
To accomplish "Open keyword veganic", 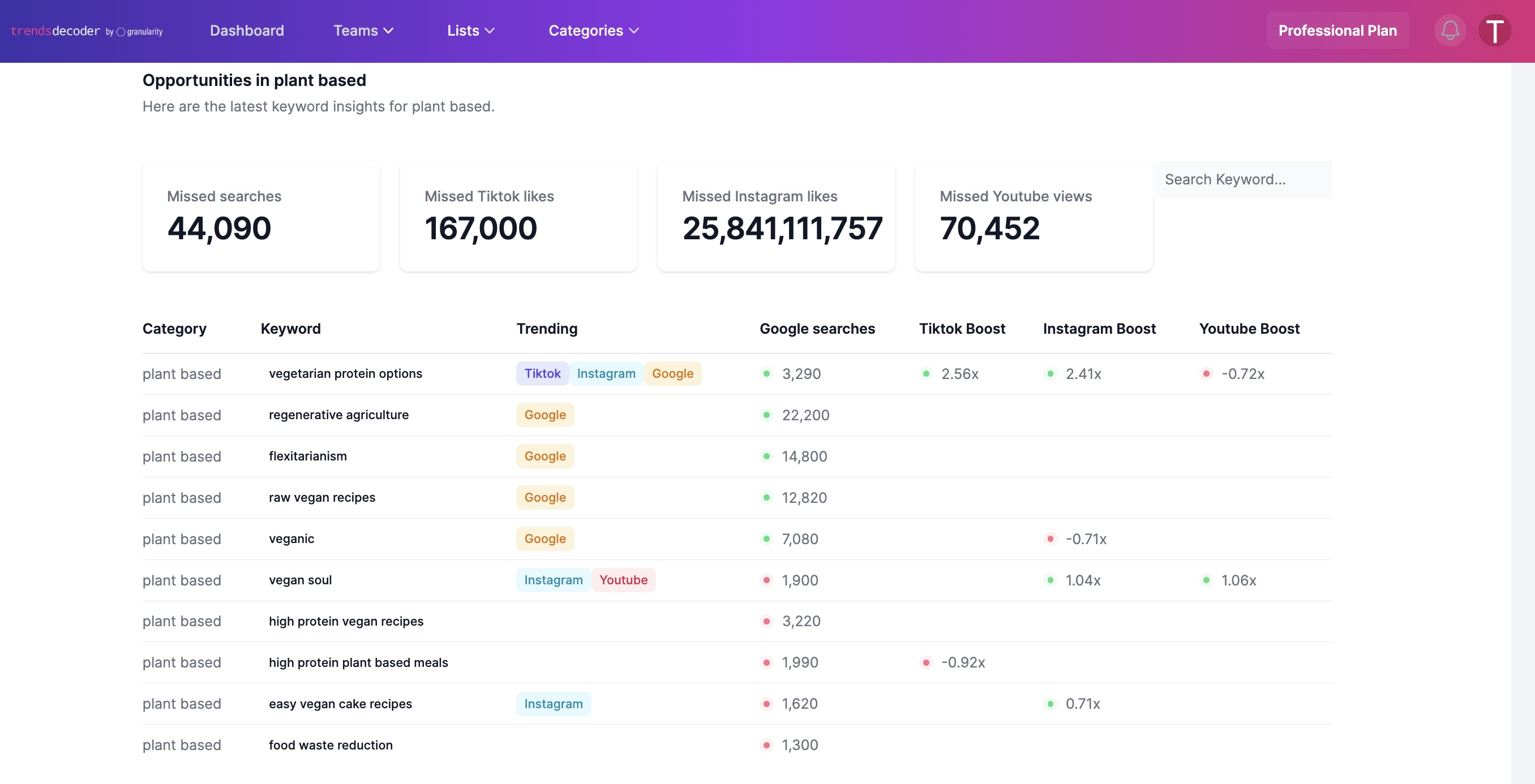I will (x=291, y=539).
